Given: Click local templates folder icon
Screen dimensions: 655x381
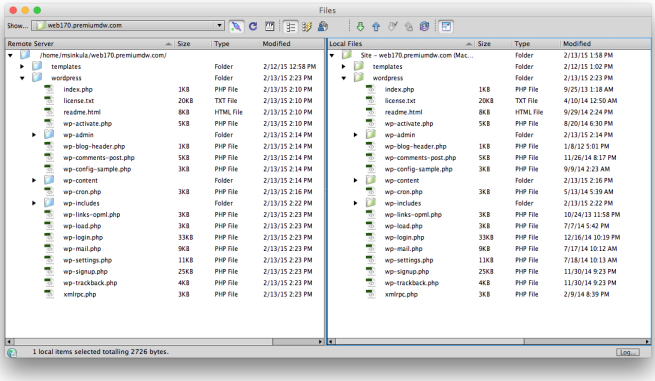Looking at the screenshot, I should pos(358,66).
